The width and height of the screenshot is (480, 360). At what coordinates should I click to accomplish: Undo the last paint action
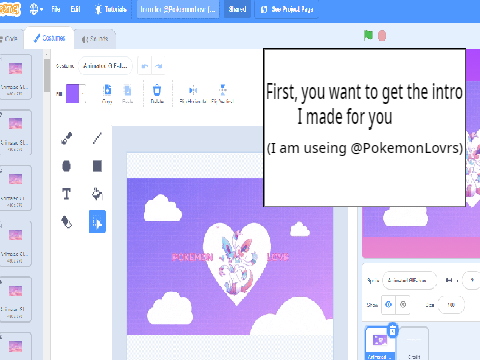(x=145, y=66)
